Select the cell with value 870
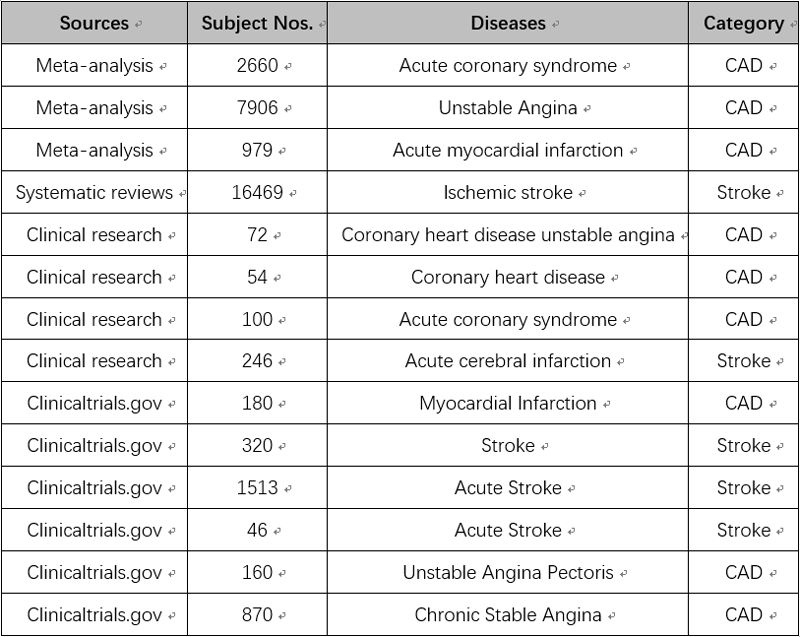Screen dimensions: 800x637 pos(258,615)
